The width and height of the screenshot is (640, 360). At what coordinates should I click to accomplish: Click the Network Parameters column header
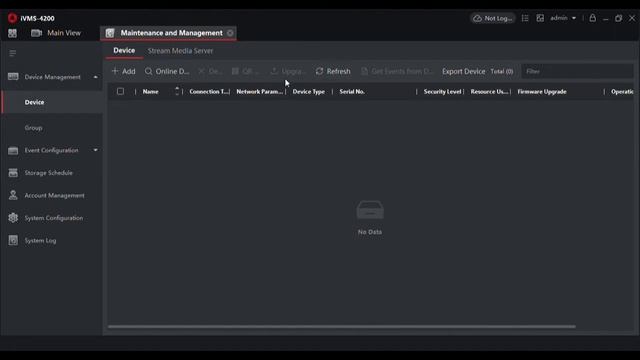pos(260,92)
